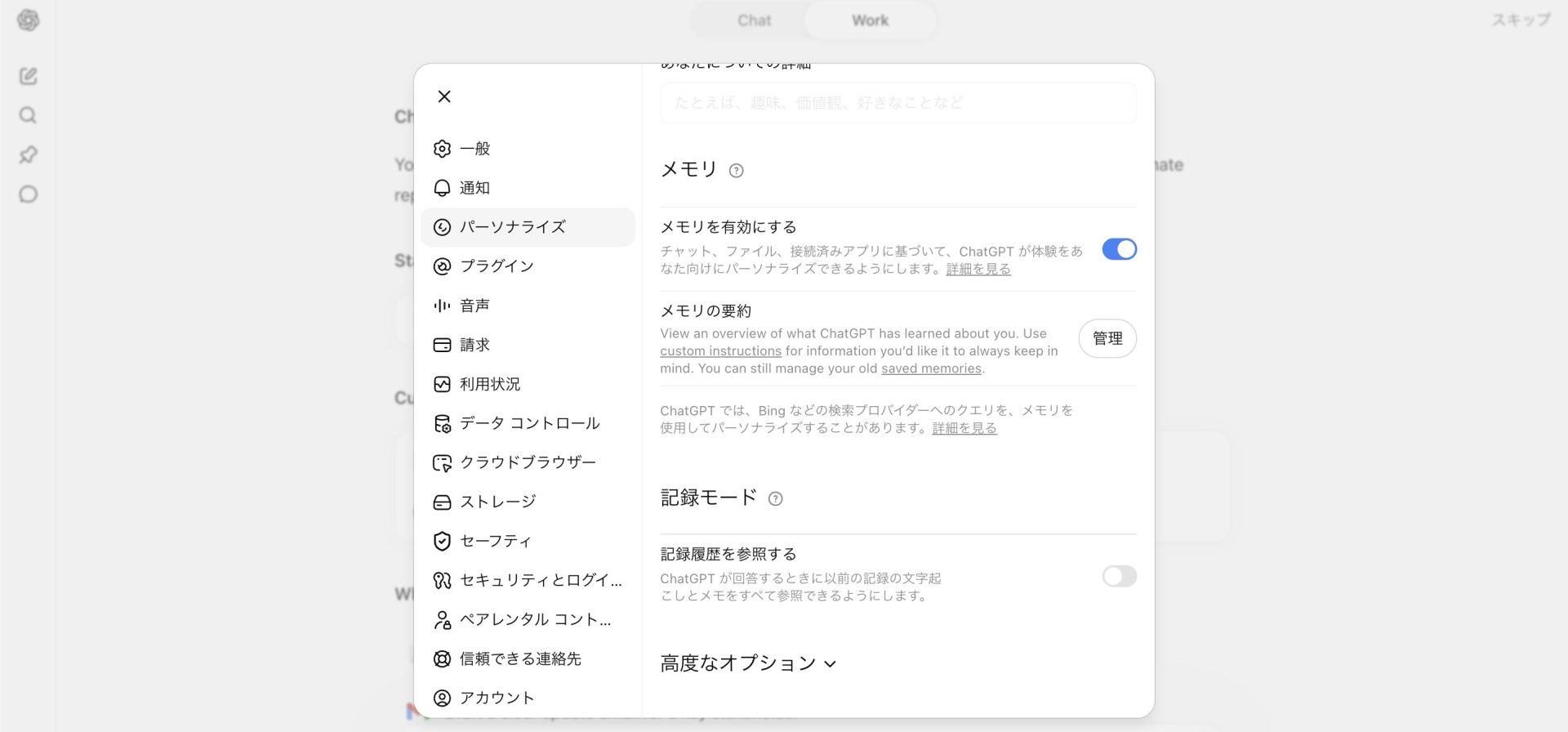This screenshot has height=732, width=1568.
Task: Open セーフティ label
Action: [496, 541]
